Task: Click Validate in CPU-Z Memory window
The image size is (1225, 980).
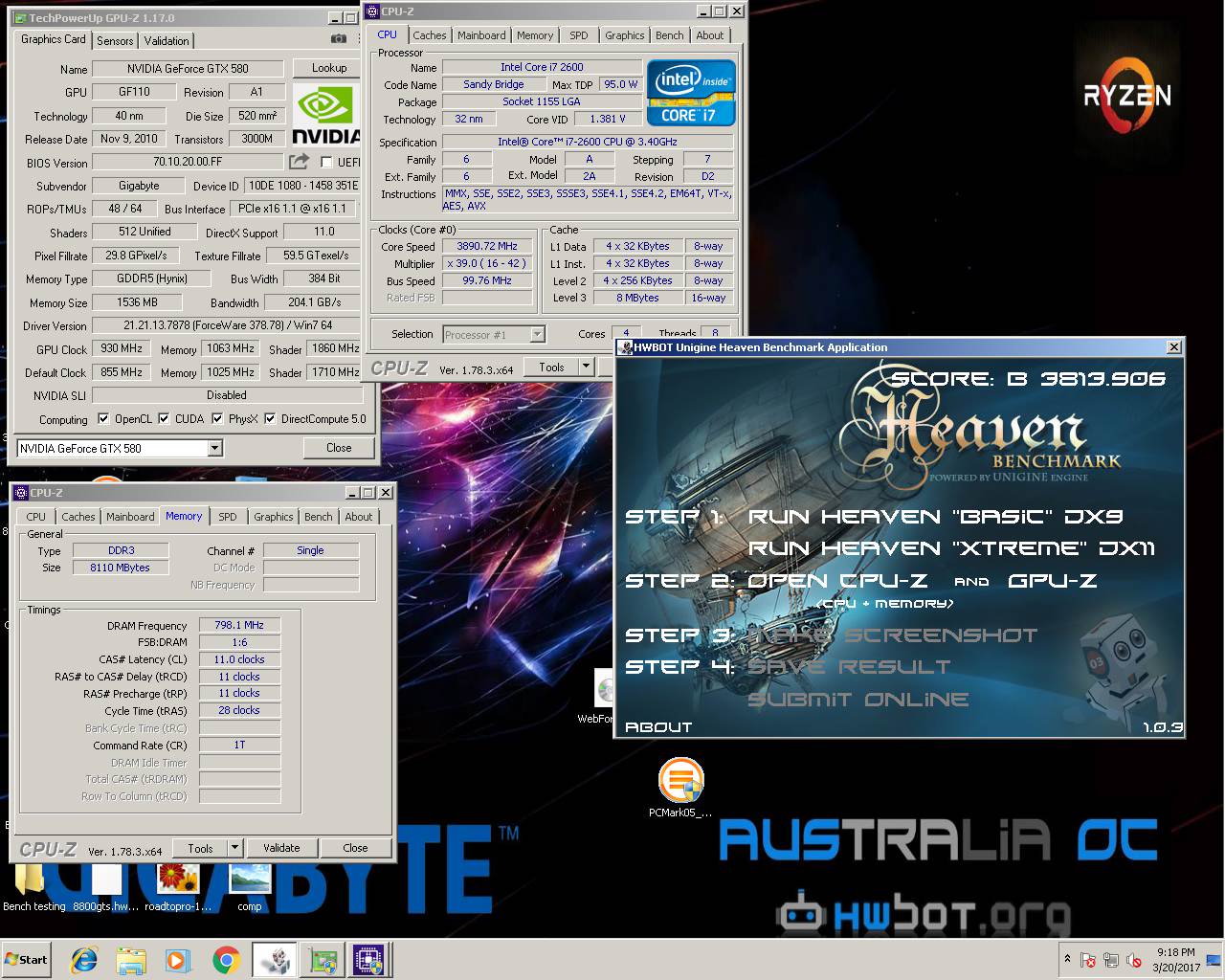Action: [x=281, y=848]
